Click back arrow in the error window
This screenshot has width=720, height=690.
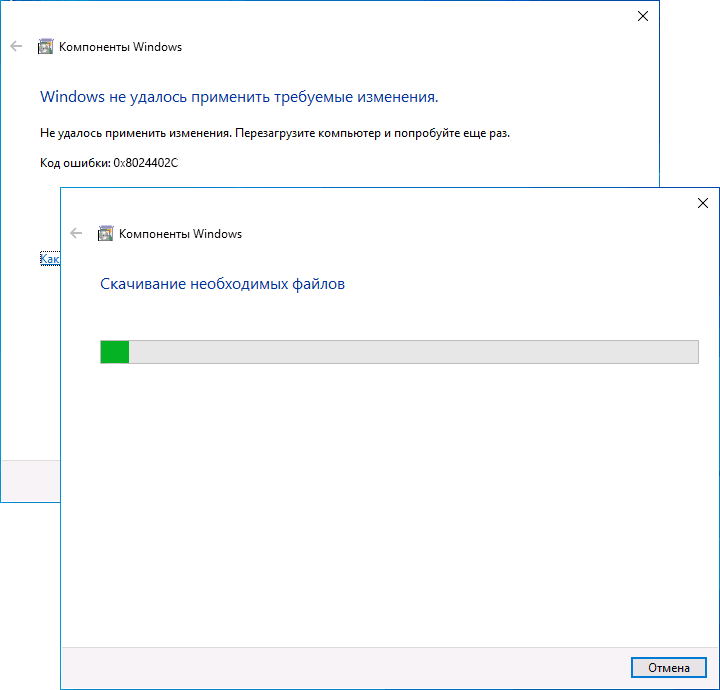click(x=16, y=46)
